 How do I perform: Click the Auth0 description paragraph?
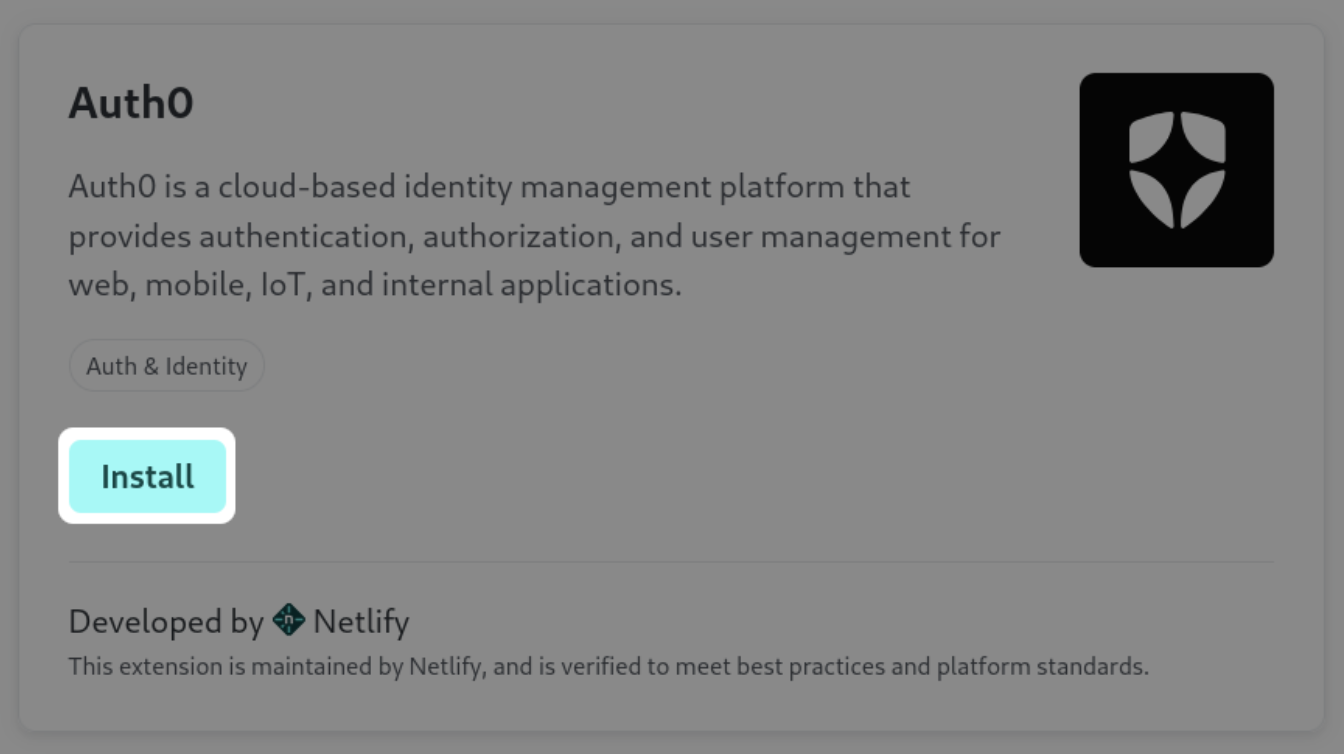534,236
